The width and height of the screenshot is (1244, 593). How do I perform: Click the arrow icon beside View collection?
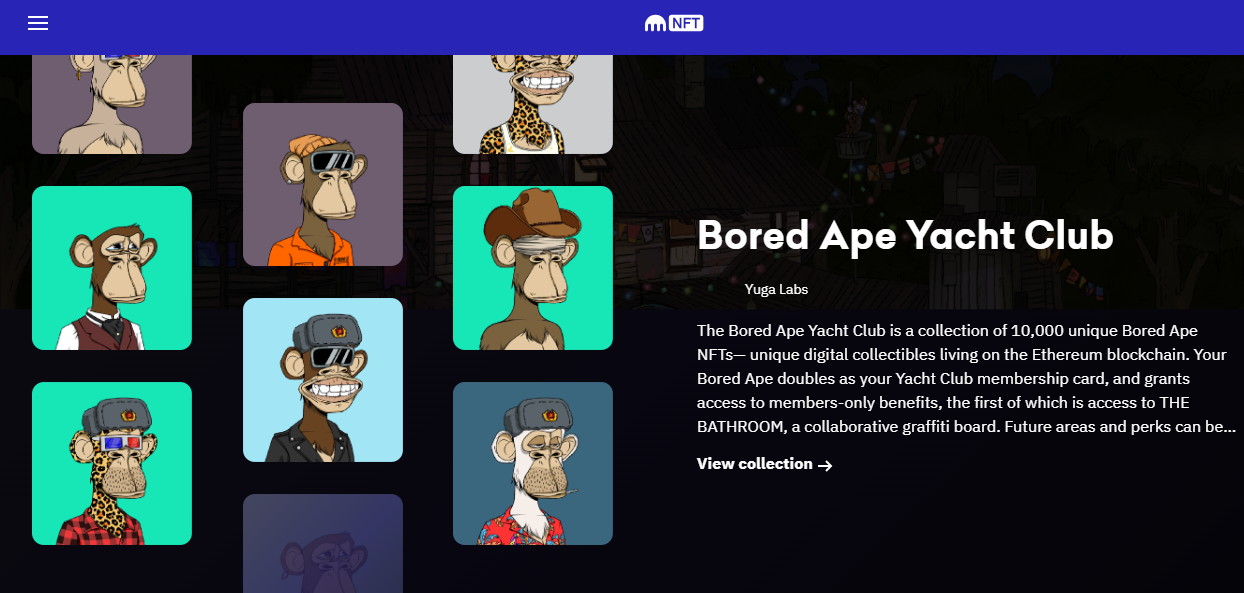click(x=825, y=465)
